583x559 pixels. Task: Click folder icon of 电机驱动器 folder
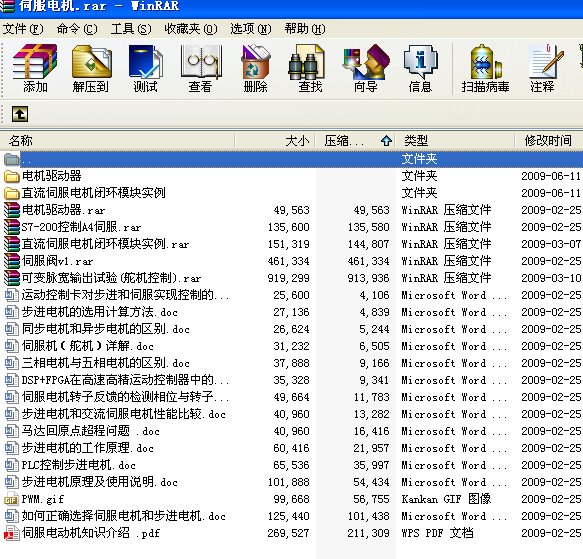pos(12,176)
